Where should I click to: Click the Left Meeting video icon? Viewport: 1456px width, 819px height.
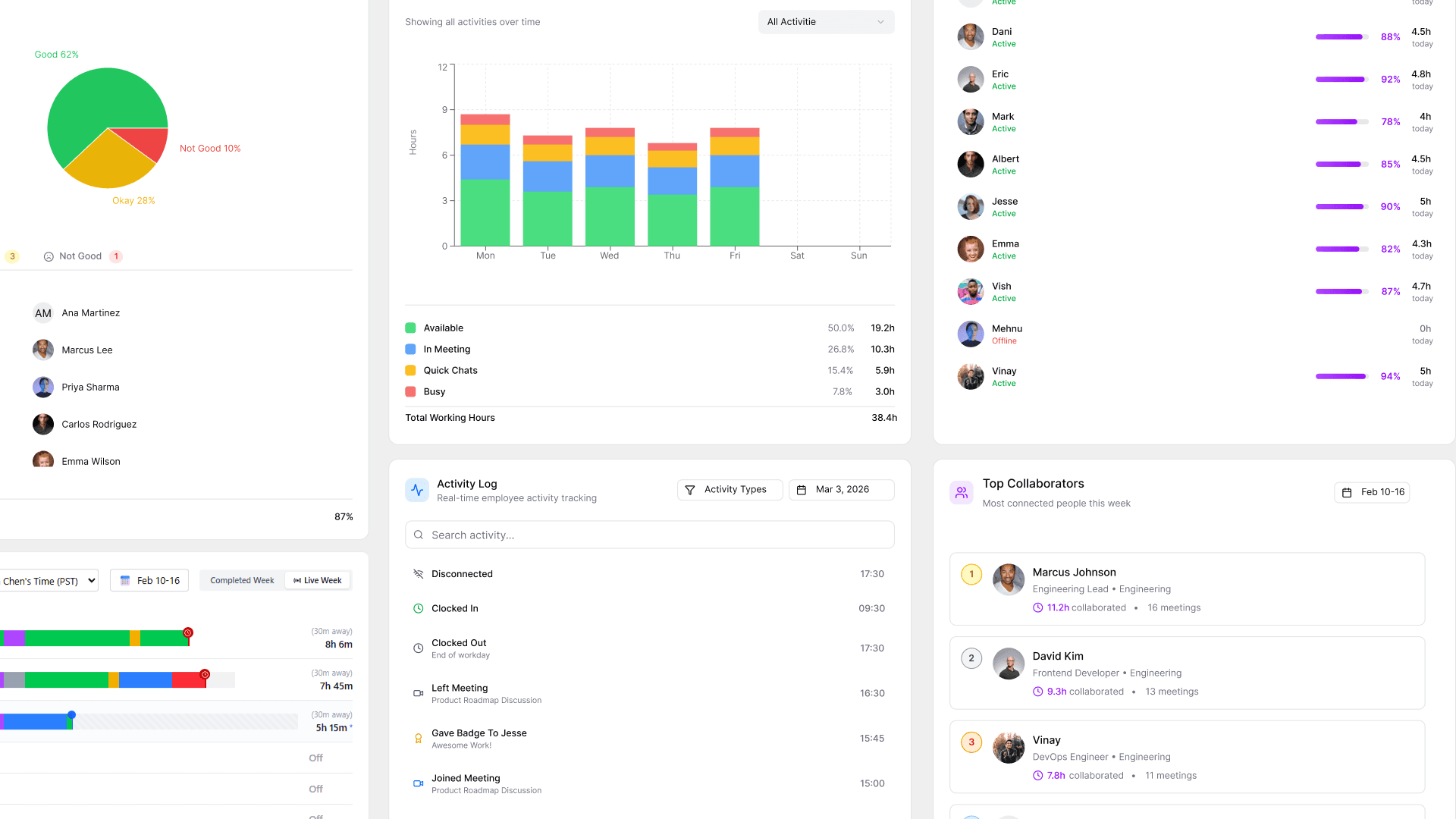pyautogui.click(x=418, y=693)
